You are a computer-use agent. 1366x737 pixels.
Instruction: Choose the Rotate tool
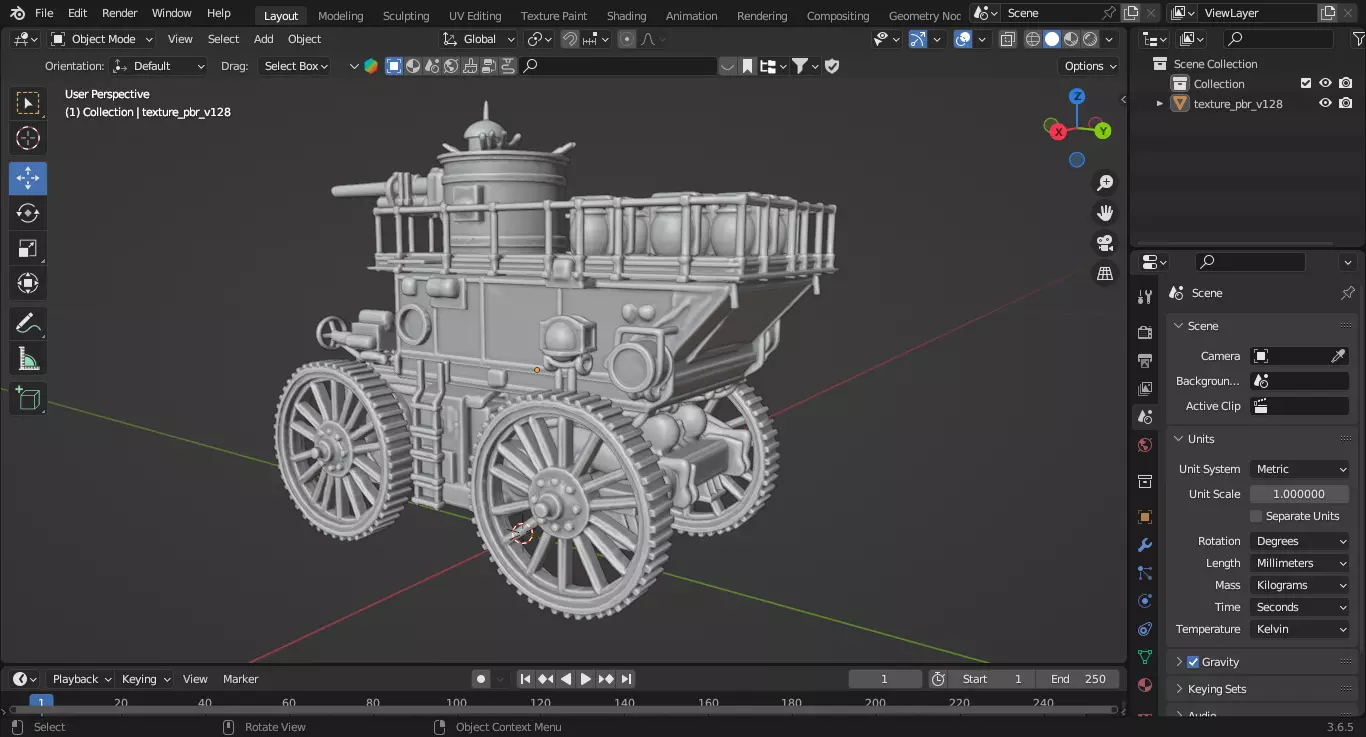28,213
